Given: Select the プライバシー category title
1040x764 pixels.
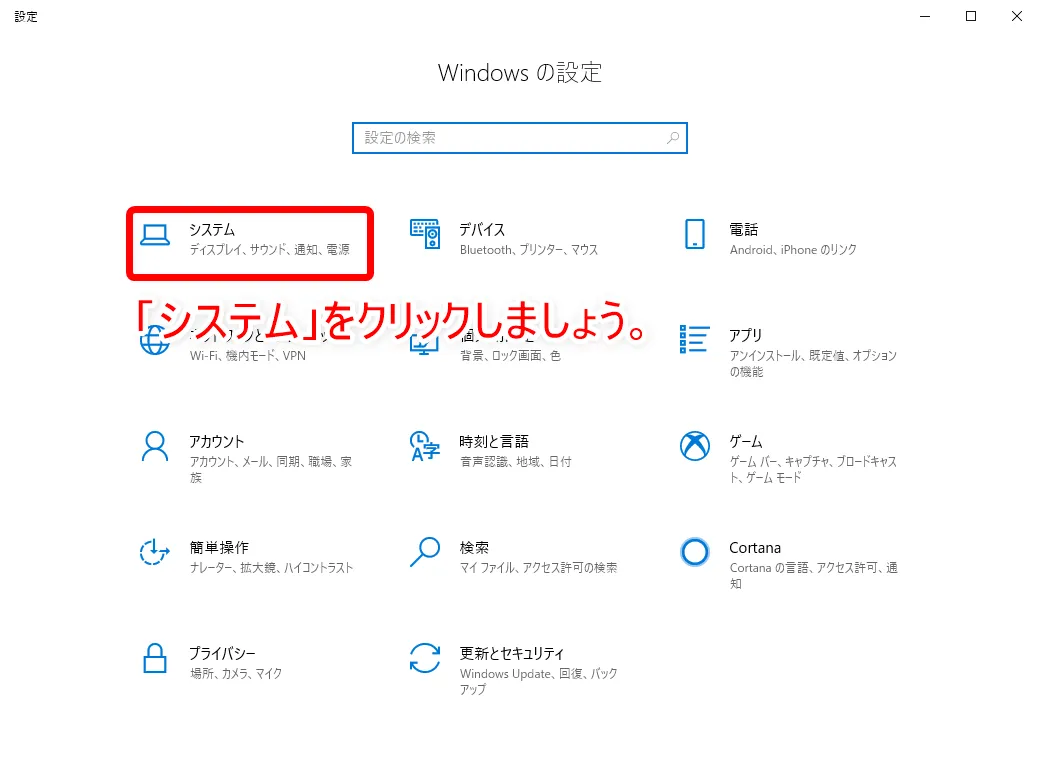Looking at the screenshot, I should pyautogui.click(x=222, y=654).
